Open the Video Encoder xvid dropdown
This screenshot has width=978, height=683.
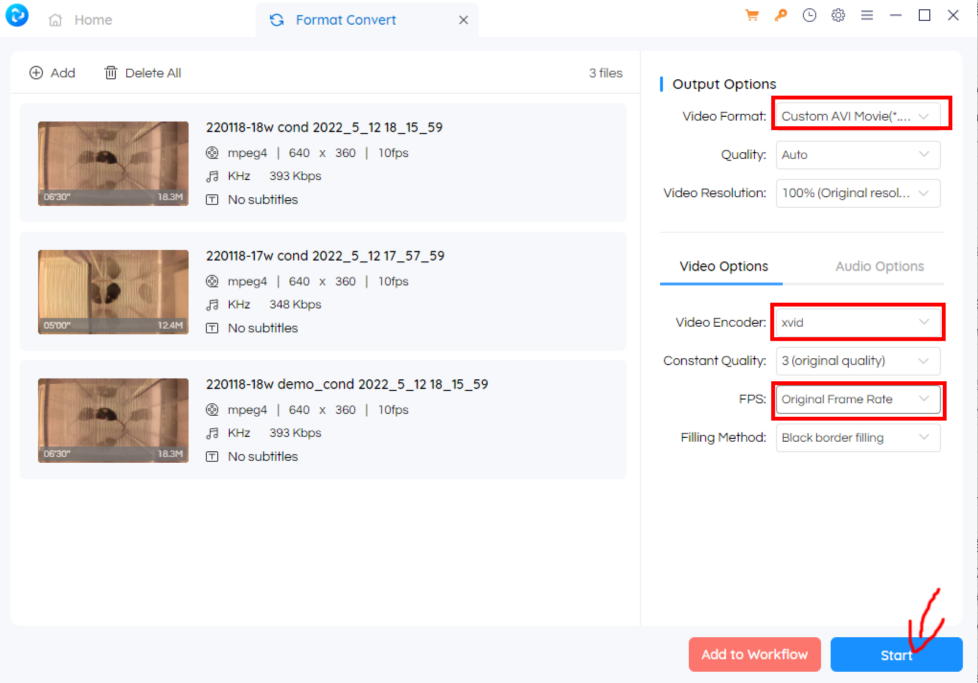858,322
